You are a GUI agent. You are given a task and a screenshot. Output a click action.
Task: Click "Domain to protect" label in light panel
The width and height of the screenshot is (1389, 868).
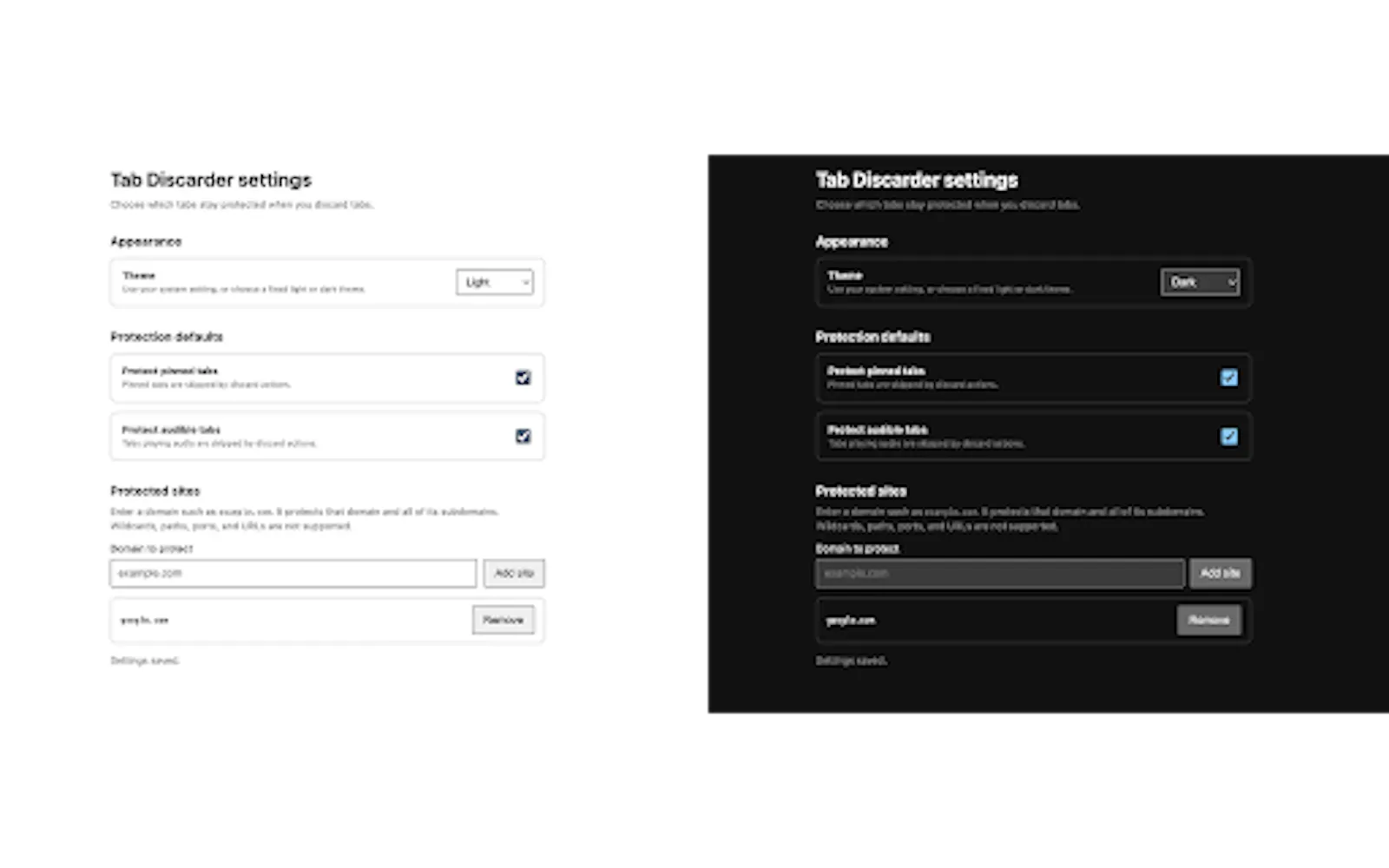pos(152,549)
